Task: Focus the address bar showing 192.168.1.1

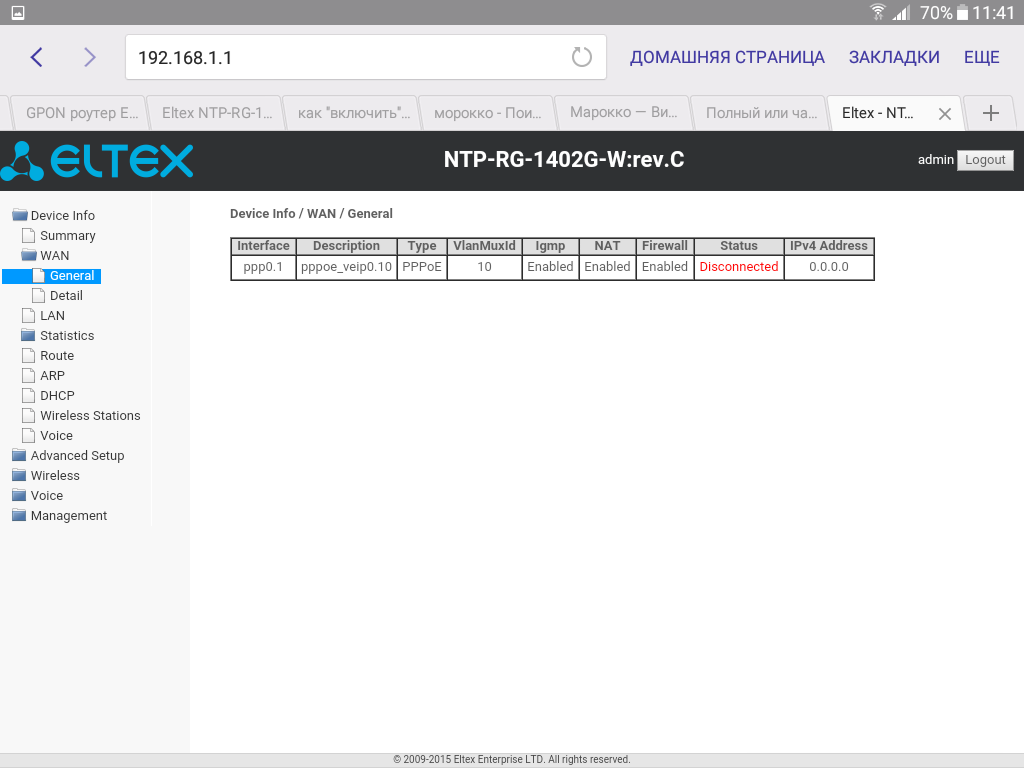Action: click(x=366, y=57)
